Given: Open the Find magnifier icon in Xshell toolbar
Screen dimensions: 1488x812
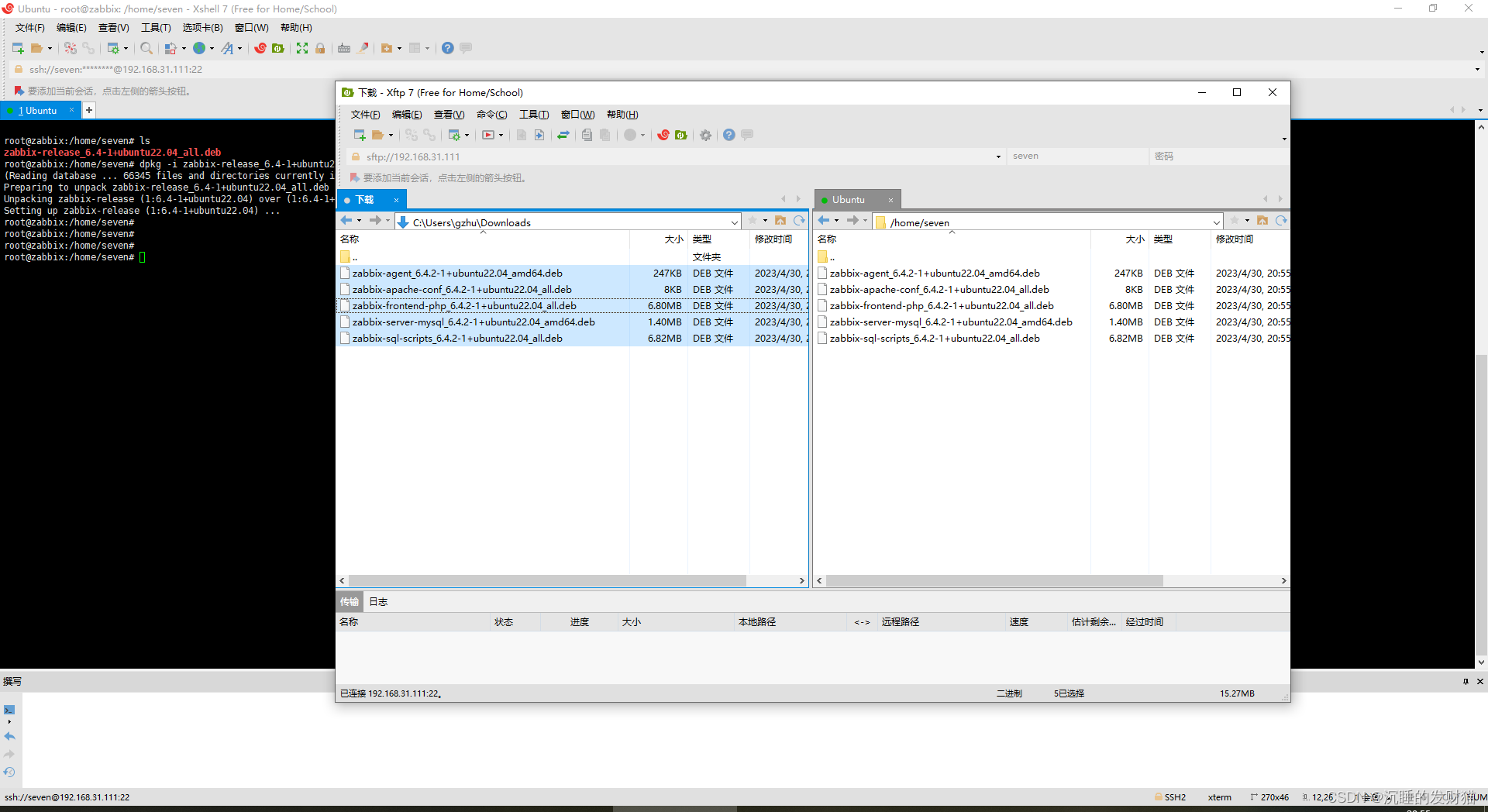Looking at the screenshot, I should (x=146, y=48).
